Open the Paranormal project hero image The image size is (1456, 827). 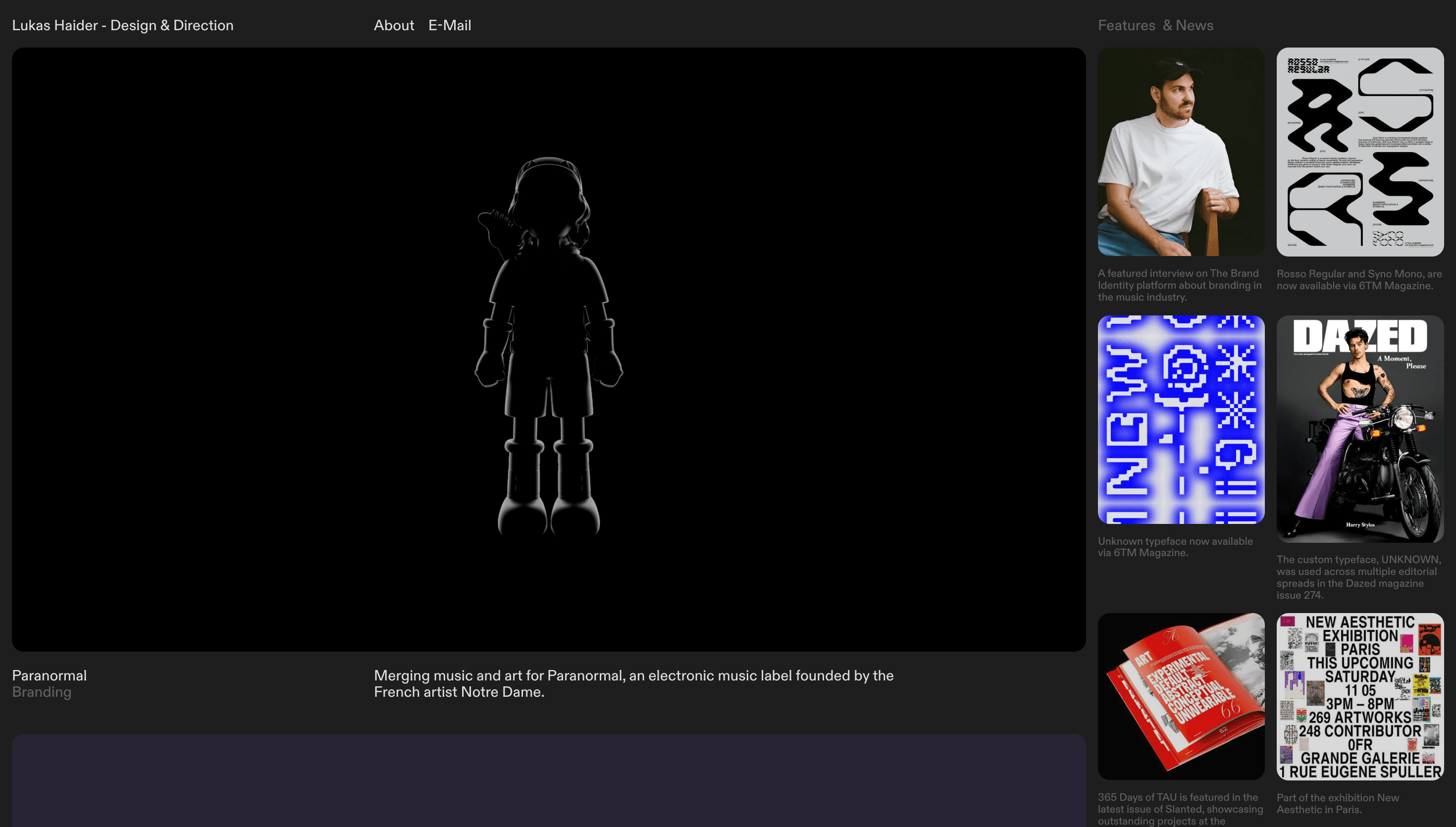[x=549, y=349]
